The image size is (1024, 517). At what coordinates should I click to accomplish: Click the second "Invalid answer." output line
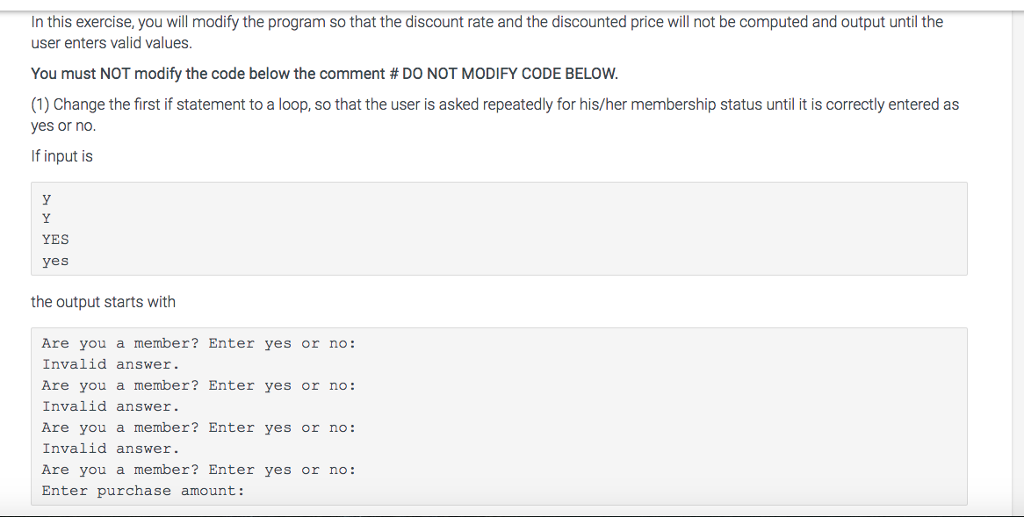(110, 407)
